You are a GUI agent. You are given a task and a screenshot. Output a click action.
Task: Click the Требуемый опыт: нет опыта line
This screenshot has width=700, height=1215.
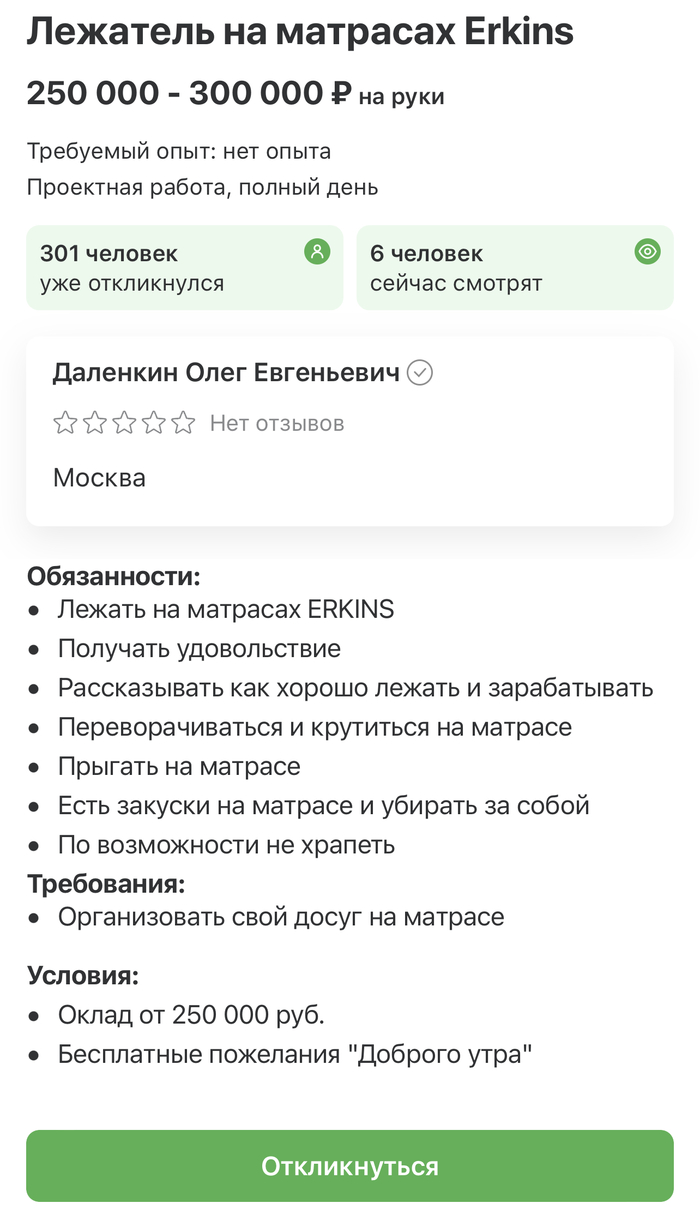click(x=179, y=152)
